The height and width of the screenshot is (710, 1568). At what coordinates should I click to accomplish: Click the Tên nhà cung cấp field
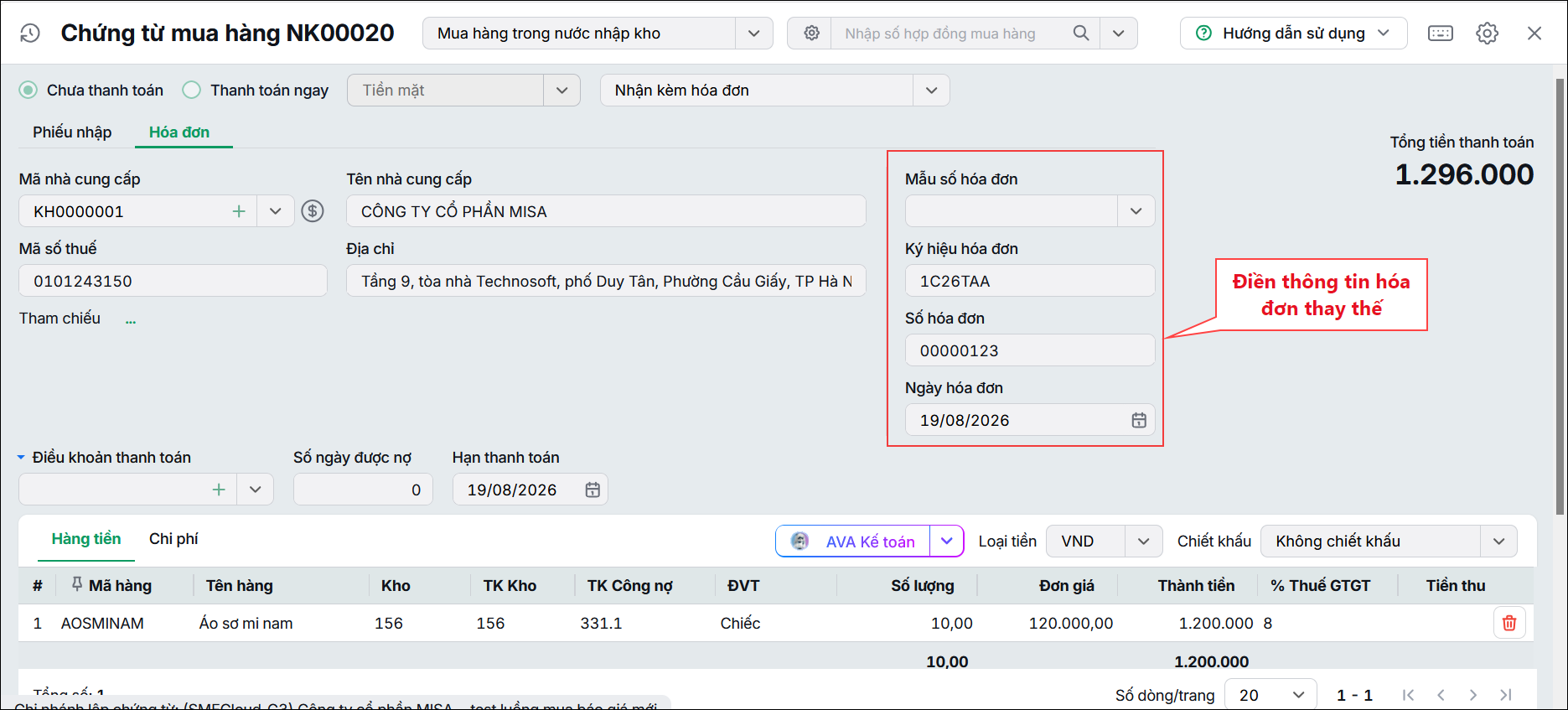coord(606,211)
